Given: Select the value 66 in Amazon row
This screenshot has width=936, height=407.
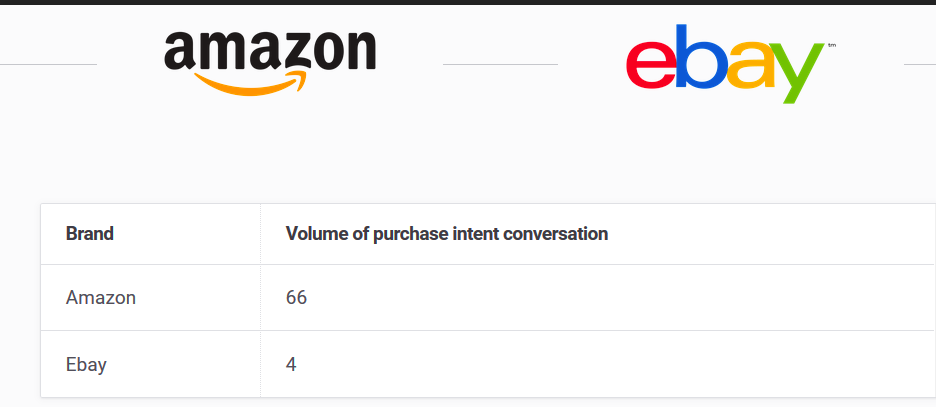Looking at the screenshot, I should click(296, 297).
